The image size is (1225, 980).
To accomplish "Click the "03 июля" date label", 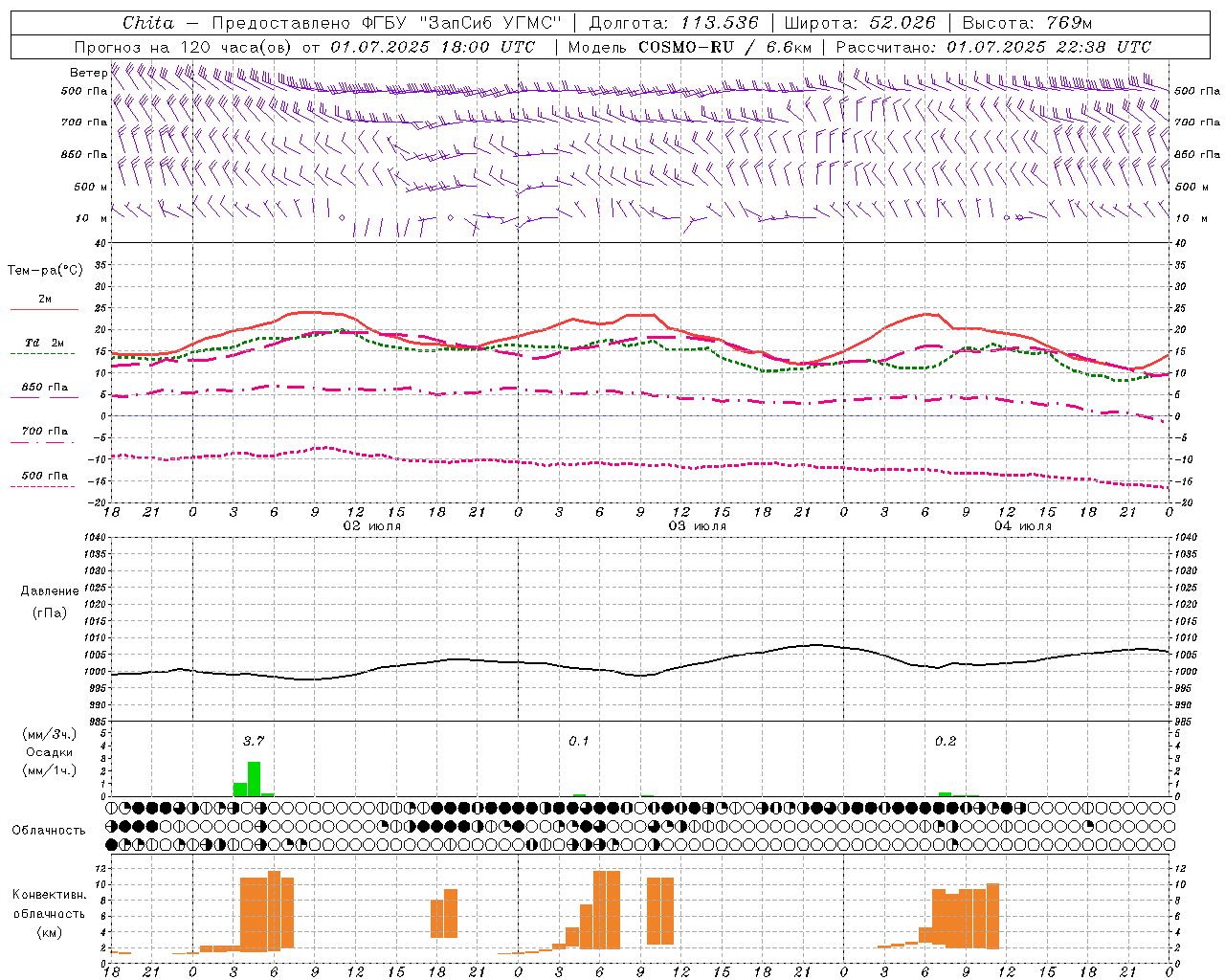I will pos(698,526).
